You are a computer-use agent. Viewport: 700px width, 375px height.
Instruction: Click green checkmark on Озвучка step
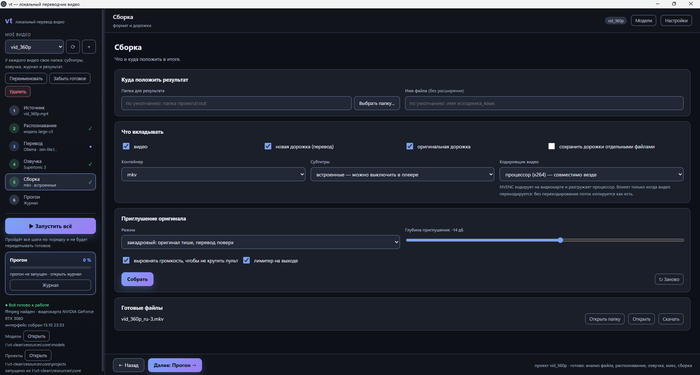(x=90, y=164)
